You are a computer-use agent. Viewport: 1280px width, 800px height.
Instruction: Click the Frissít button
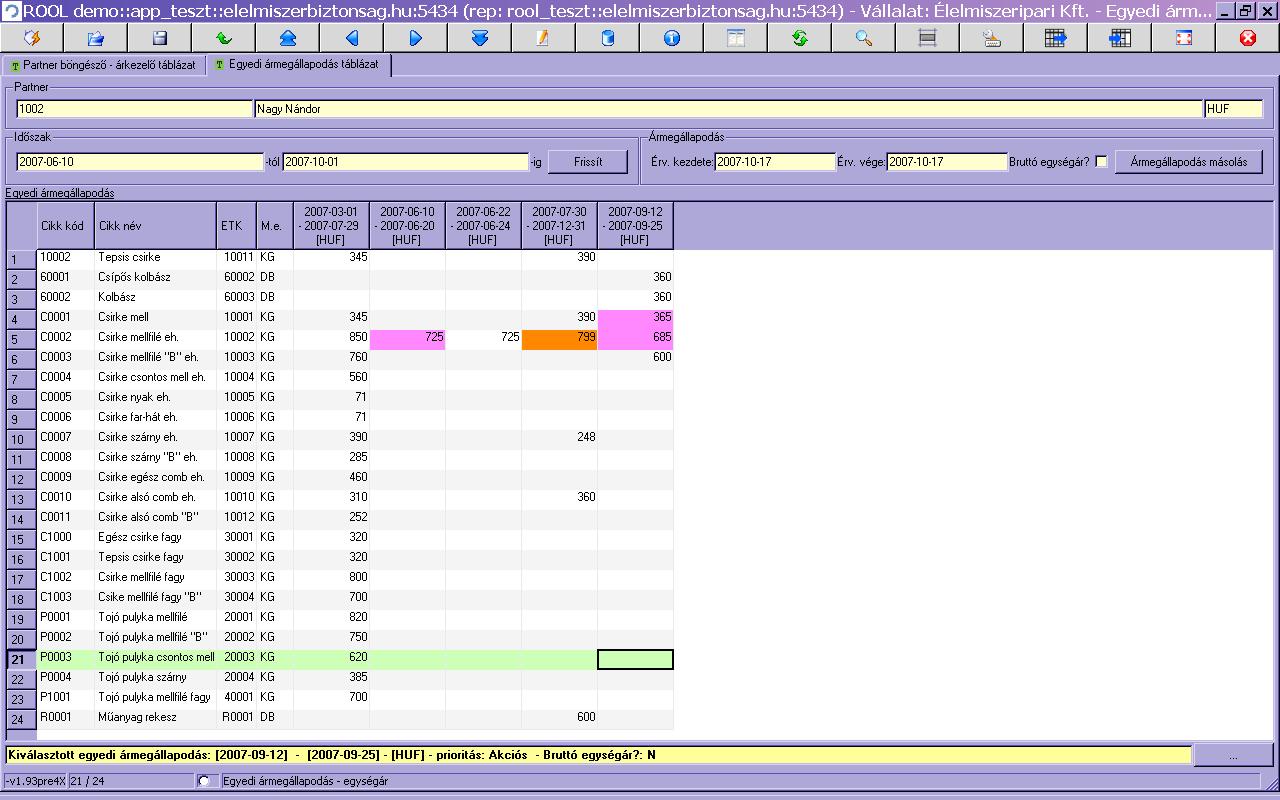(x=588, y=162)
